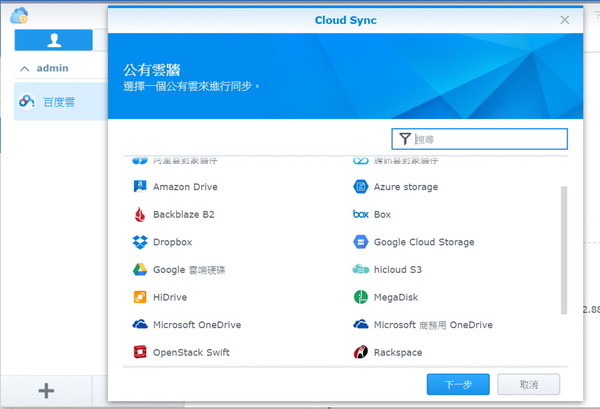This screenshot has width=600, height=409.
Task: Pick the Microsoft OneDrive cloud icon
Action: click(140, 324)
